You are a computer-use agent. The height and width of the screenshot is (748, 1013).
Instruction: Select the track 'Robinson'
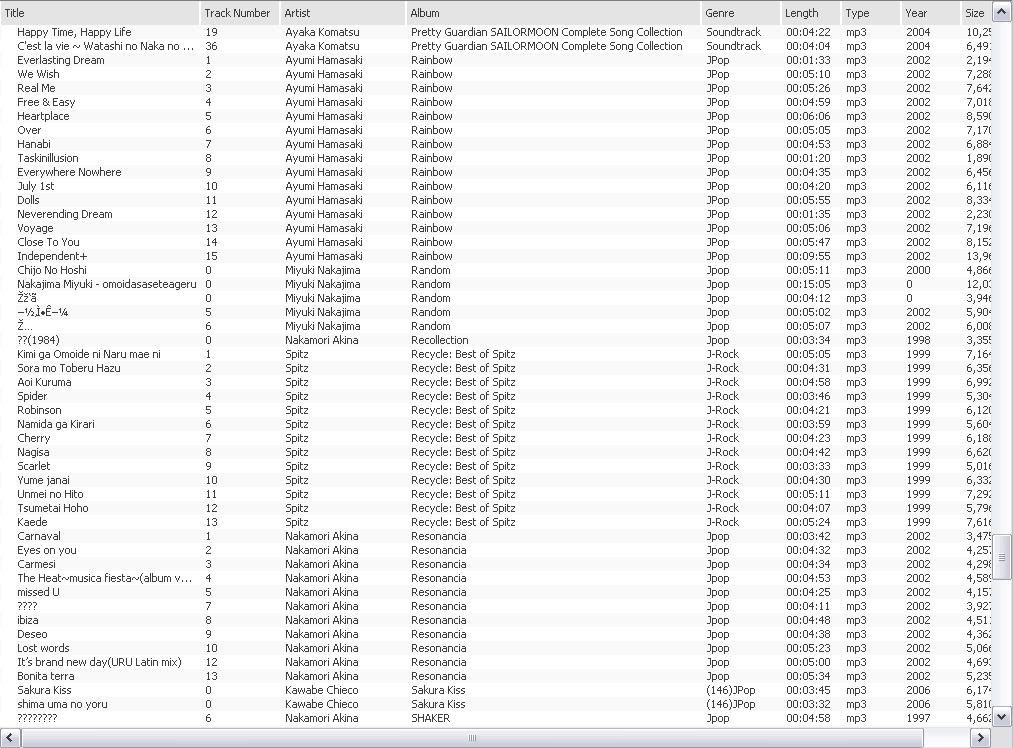tap(39, 410)
